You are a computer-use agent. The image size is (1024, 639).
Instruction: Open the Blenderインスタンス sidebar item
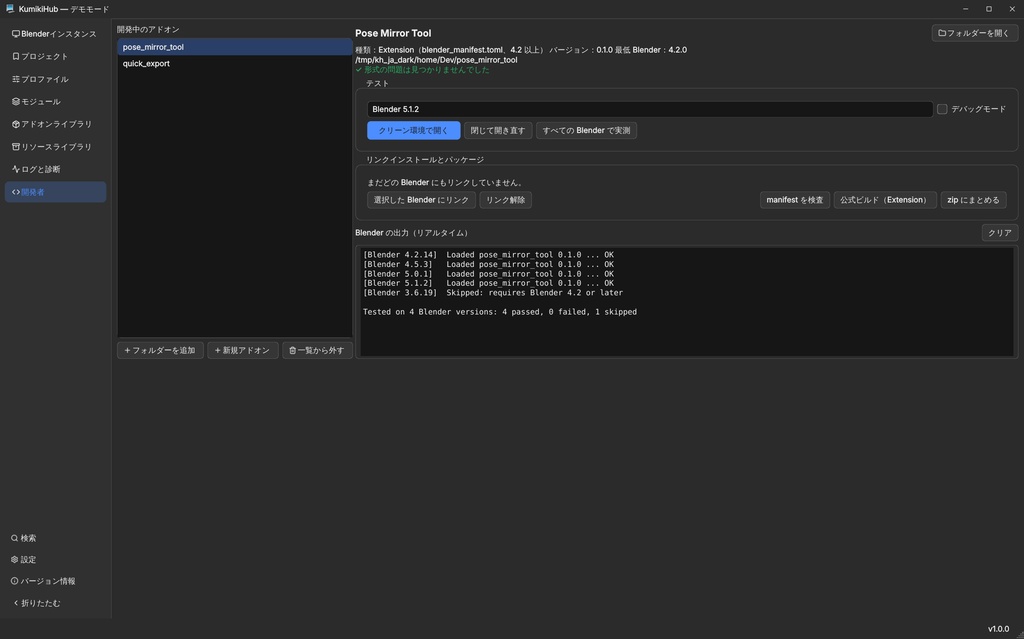tap(56, 34)
